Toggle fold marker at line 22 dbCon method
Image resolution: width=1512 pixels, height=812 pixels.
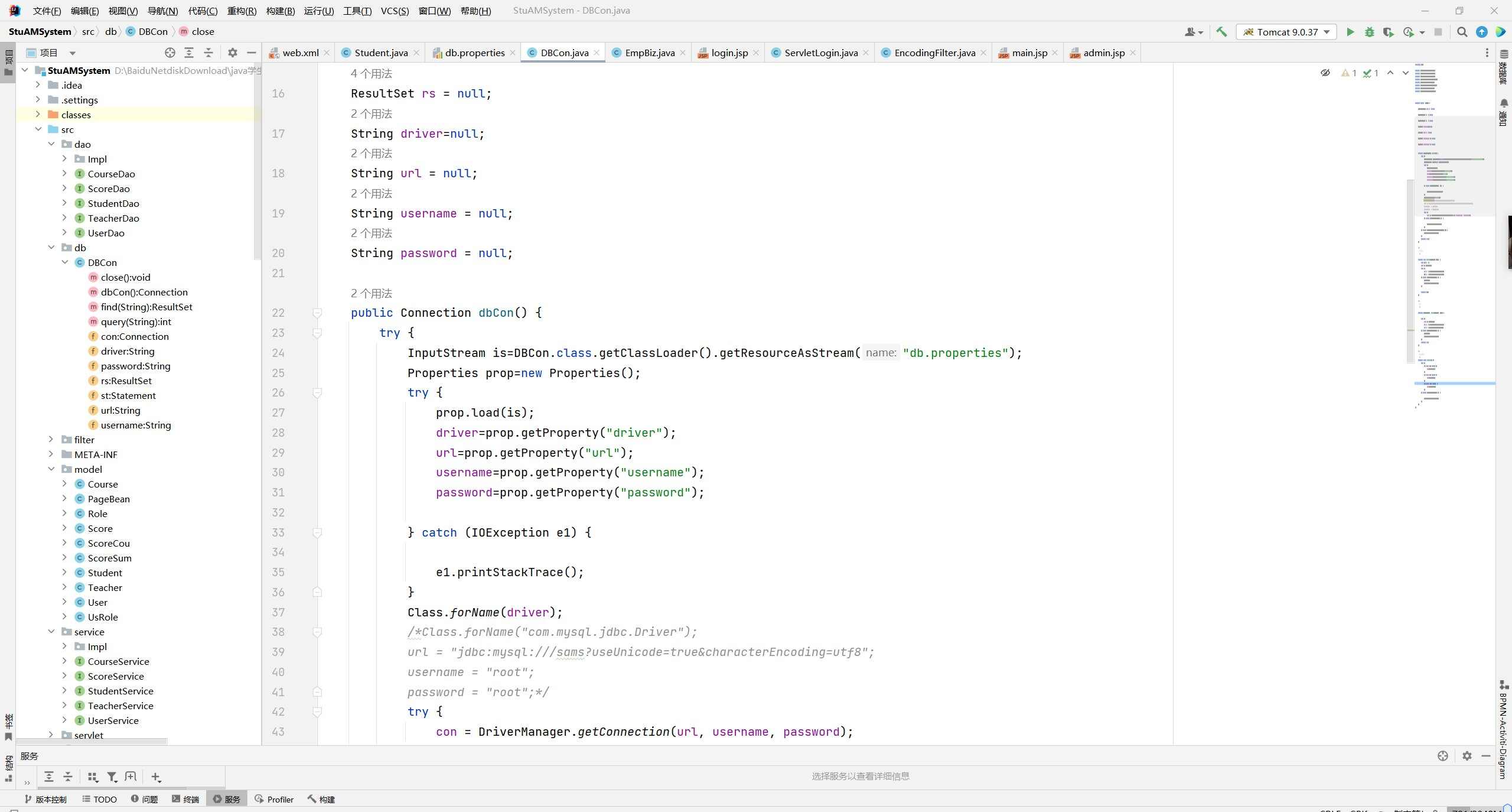point(317,313)
